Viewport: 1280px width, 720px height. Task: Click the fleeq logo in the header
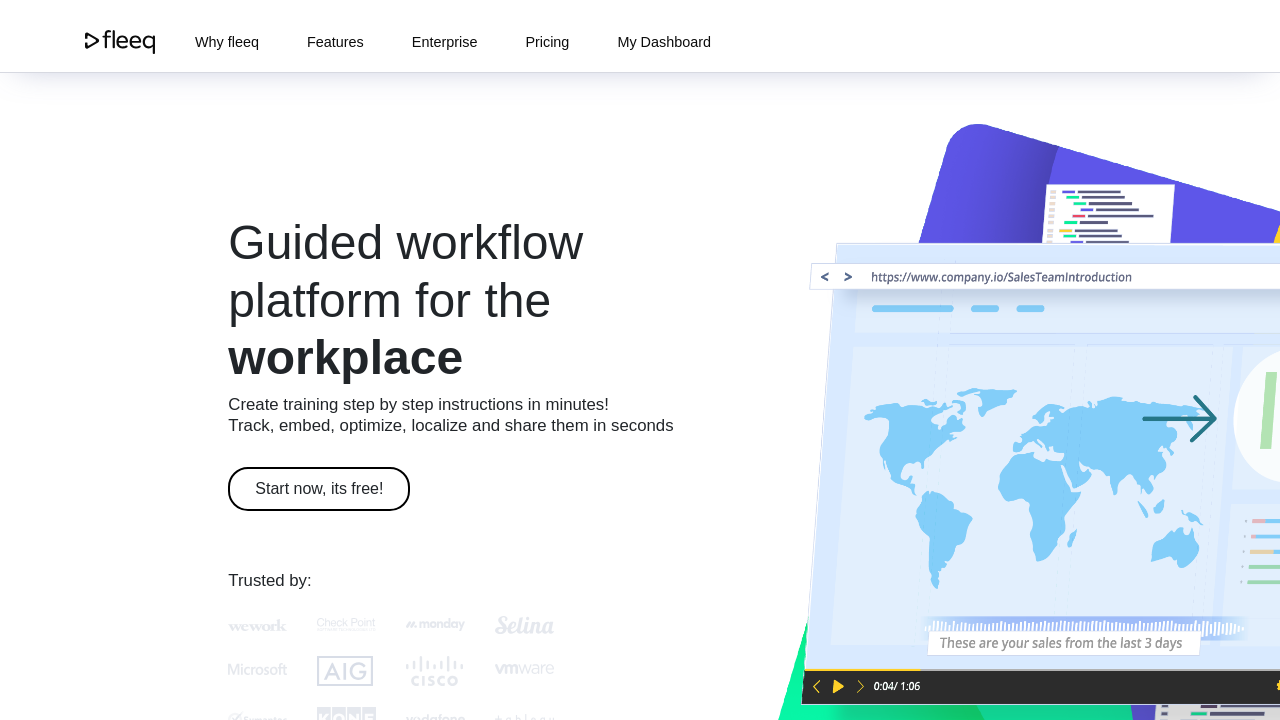pyautogui.click(x=120, y=42)
